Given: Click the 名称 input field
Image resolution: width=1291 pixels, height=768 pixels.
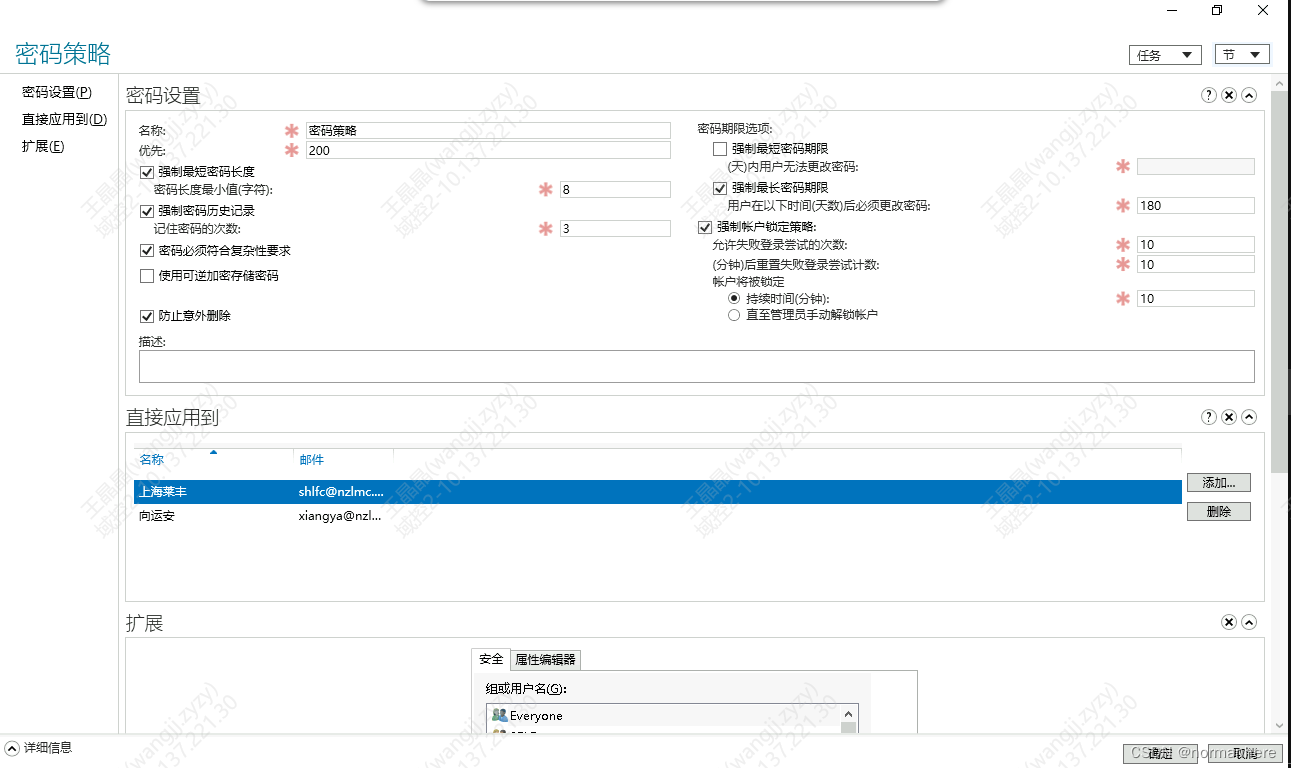Looking at the screenshot, I should click(x=488, y=130).
